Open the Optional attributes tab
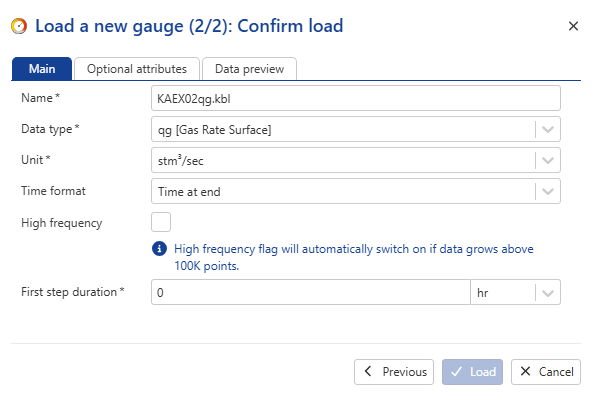Viewport: 592px width, 396px height. (137, 69)
